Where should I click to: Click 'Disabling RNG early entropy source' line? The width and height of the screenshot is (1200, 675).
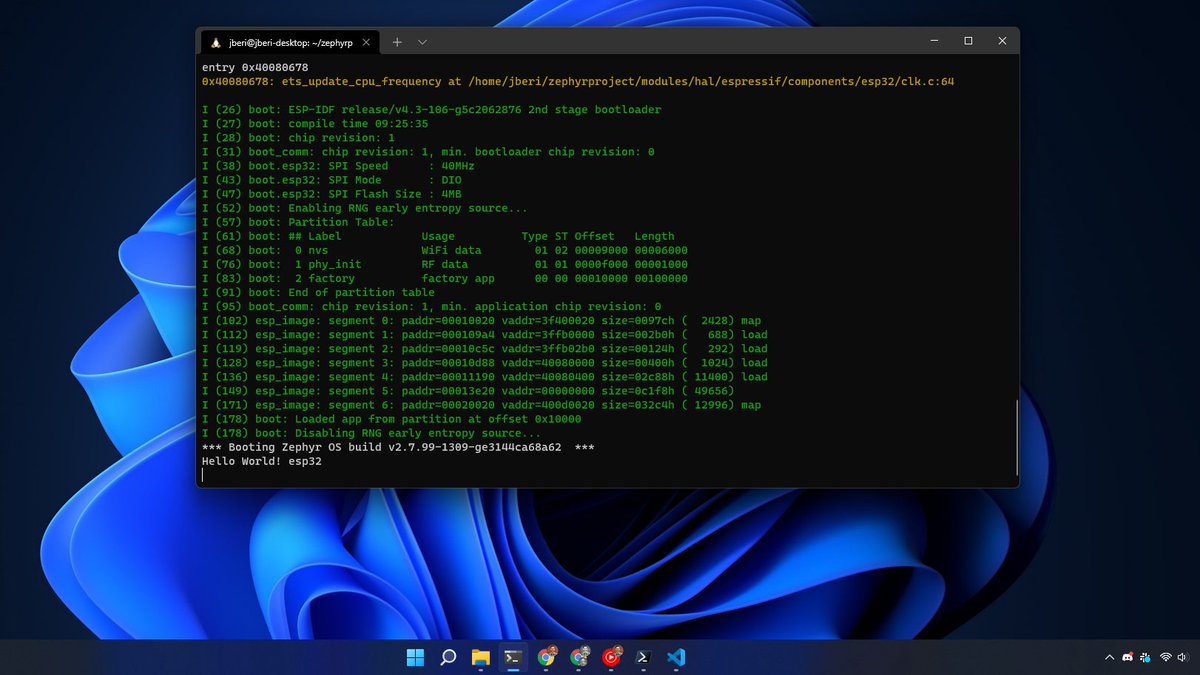pos(371,433)
